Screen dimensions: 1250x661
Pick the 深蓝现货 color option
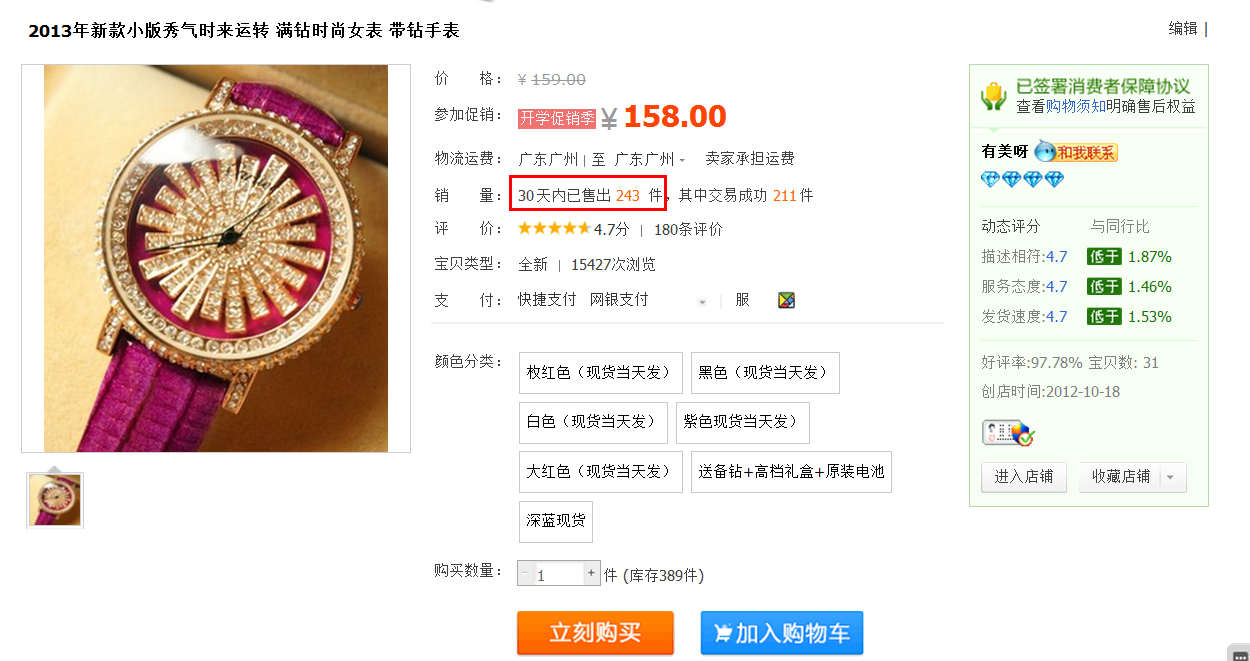[555, 522]
